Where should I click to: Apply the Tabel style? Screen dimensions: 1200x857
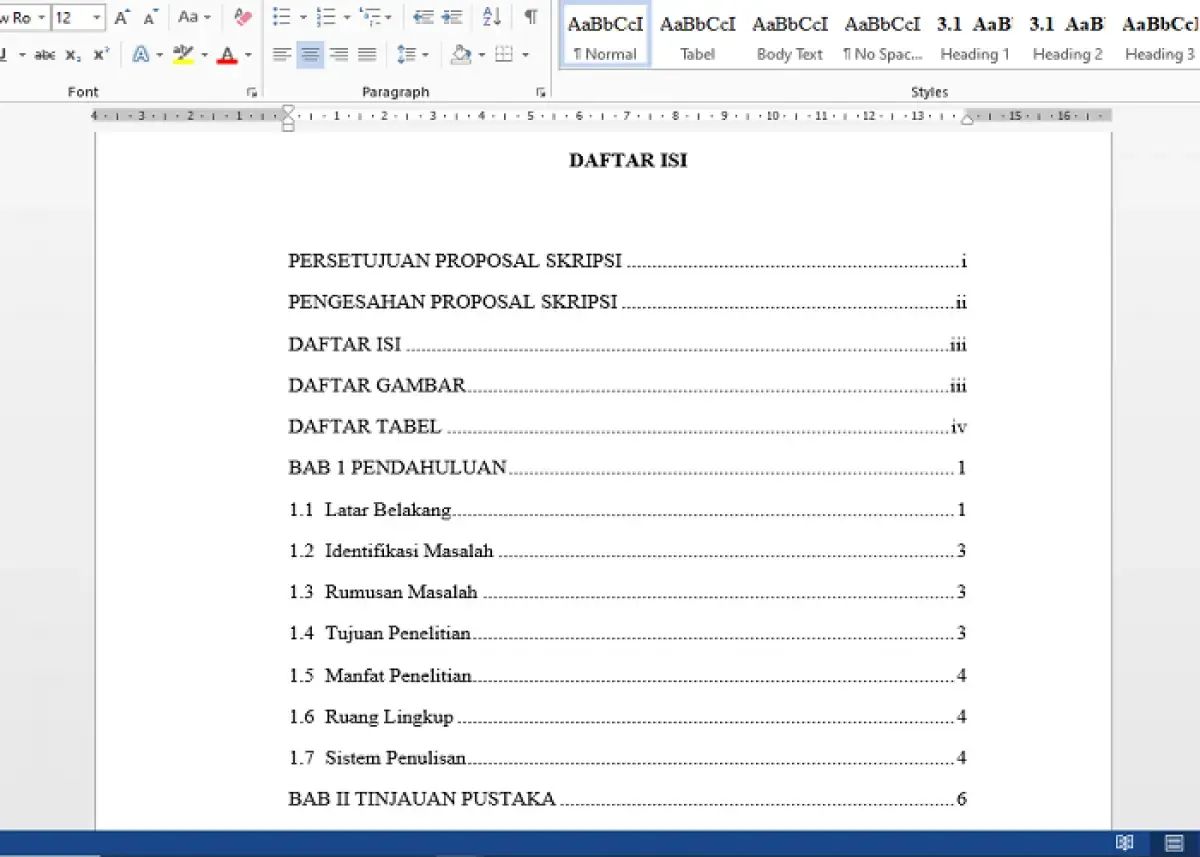pyautogui.click(x=697, y=36)
